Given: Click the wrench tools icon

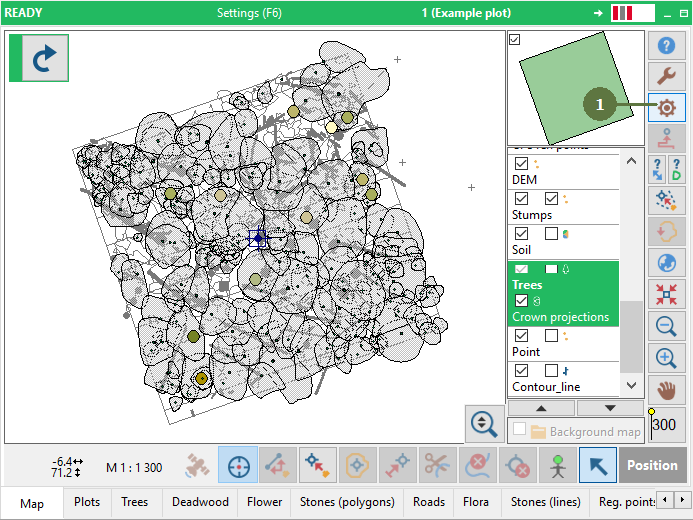Looking at the screenshot, I should click(x=667, y=76).
